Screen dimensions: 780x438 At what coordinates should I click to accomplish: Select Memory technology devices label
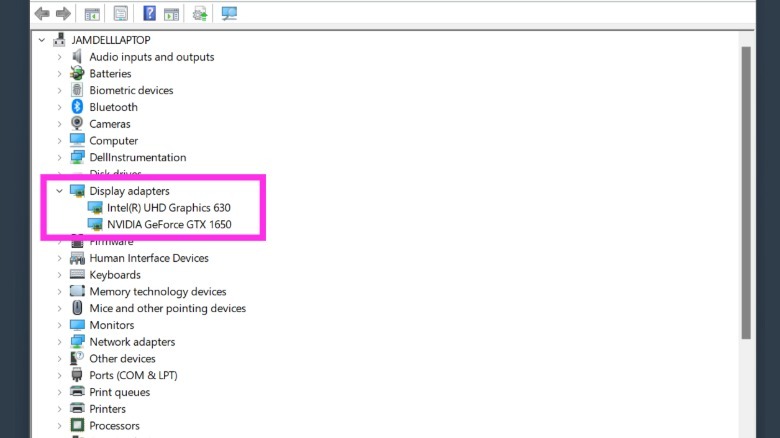pyautogui.click(x=158, y=292)
